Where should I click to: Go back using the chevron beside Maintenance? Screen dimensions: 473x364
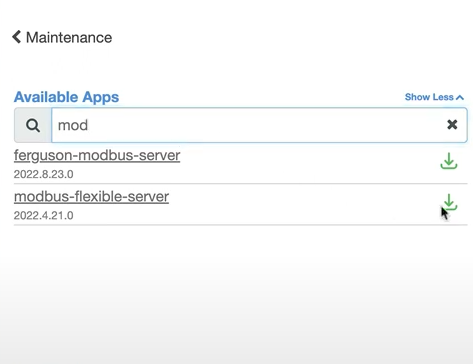pos(17,37)
